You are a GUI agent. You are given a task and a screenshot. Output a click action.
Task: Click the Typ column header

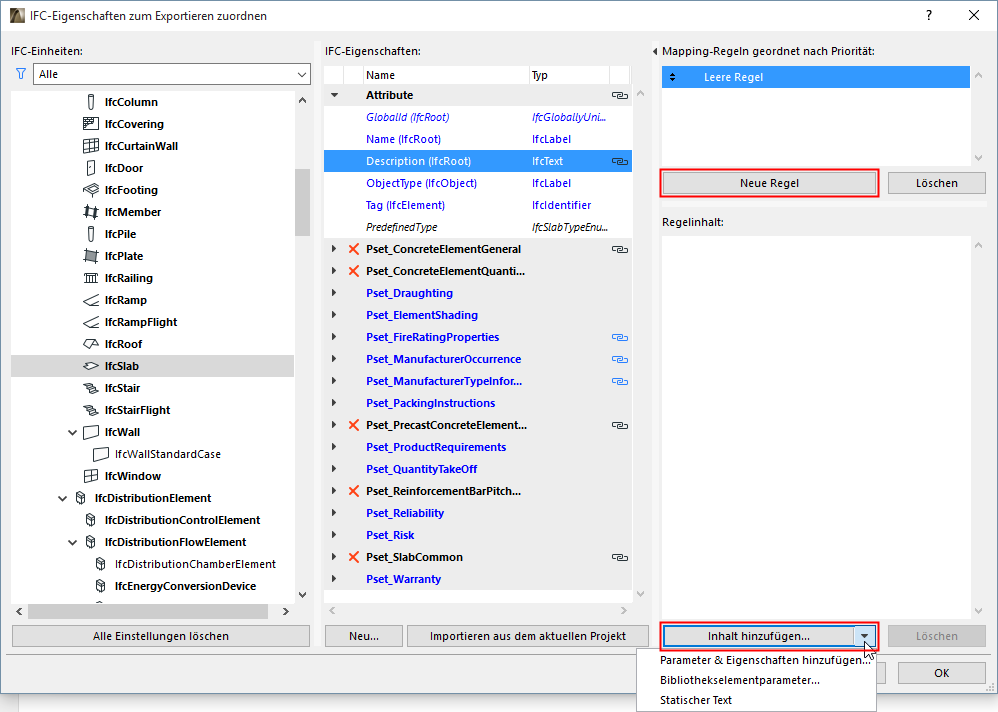click(569, 75)
